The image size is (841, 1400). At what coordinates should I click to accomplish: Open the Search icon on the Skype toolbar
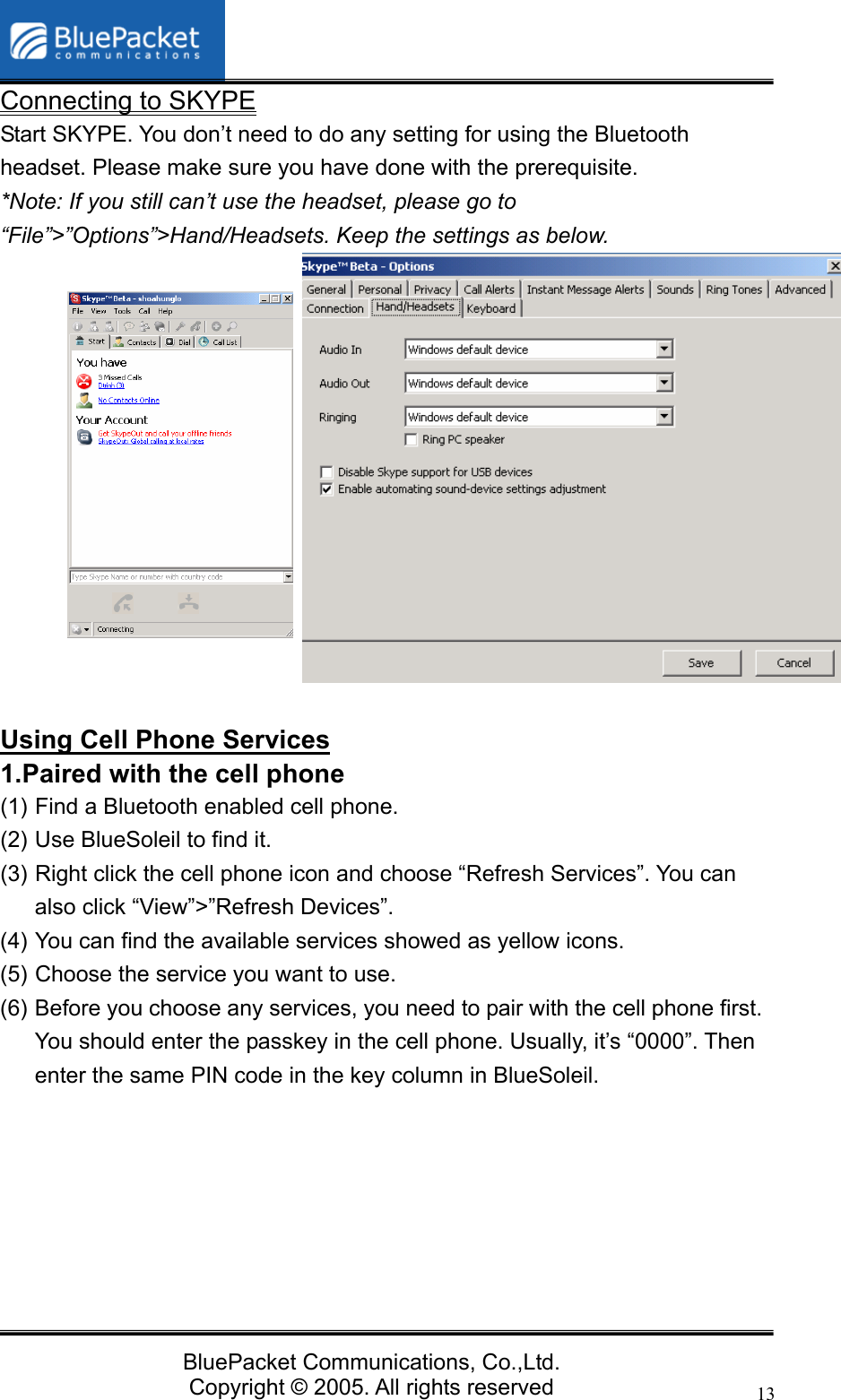click(231, 326)
